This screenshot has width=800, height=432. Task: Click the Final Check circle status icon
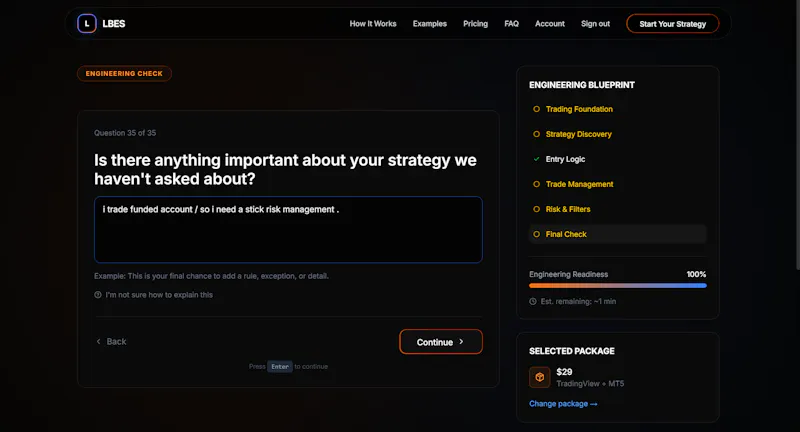pyautogui.click(x=536, y=234)
